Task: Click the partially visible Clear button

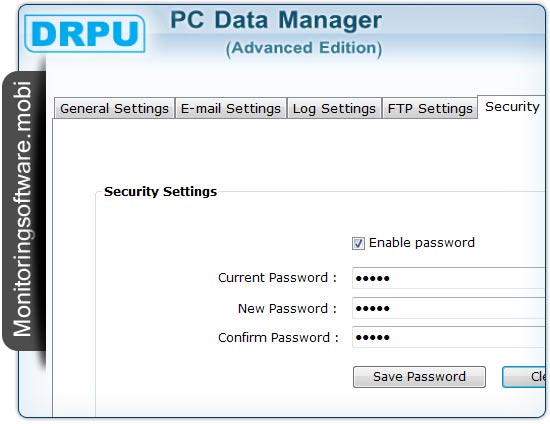Action: [524, 377]
